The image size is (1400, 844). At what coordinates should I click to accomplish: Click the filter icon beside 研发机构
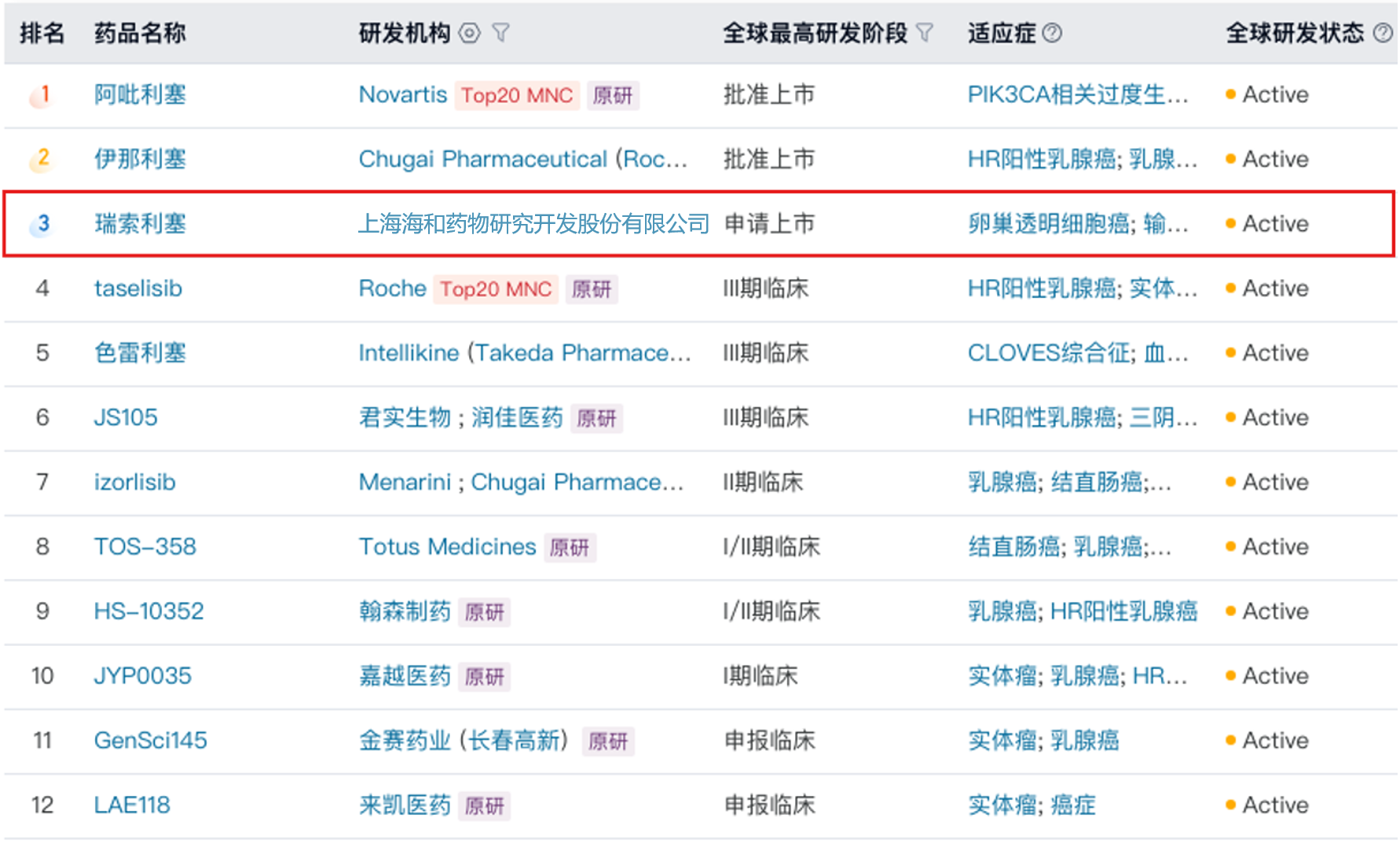(x=501, y=33)
